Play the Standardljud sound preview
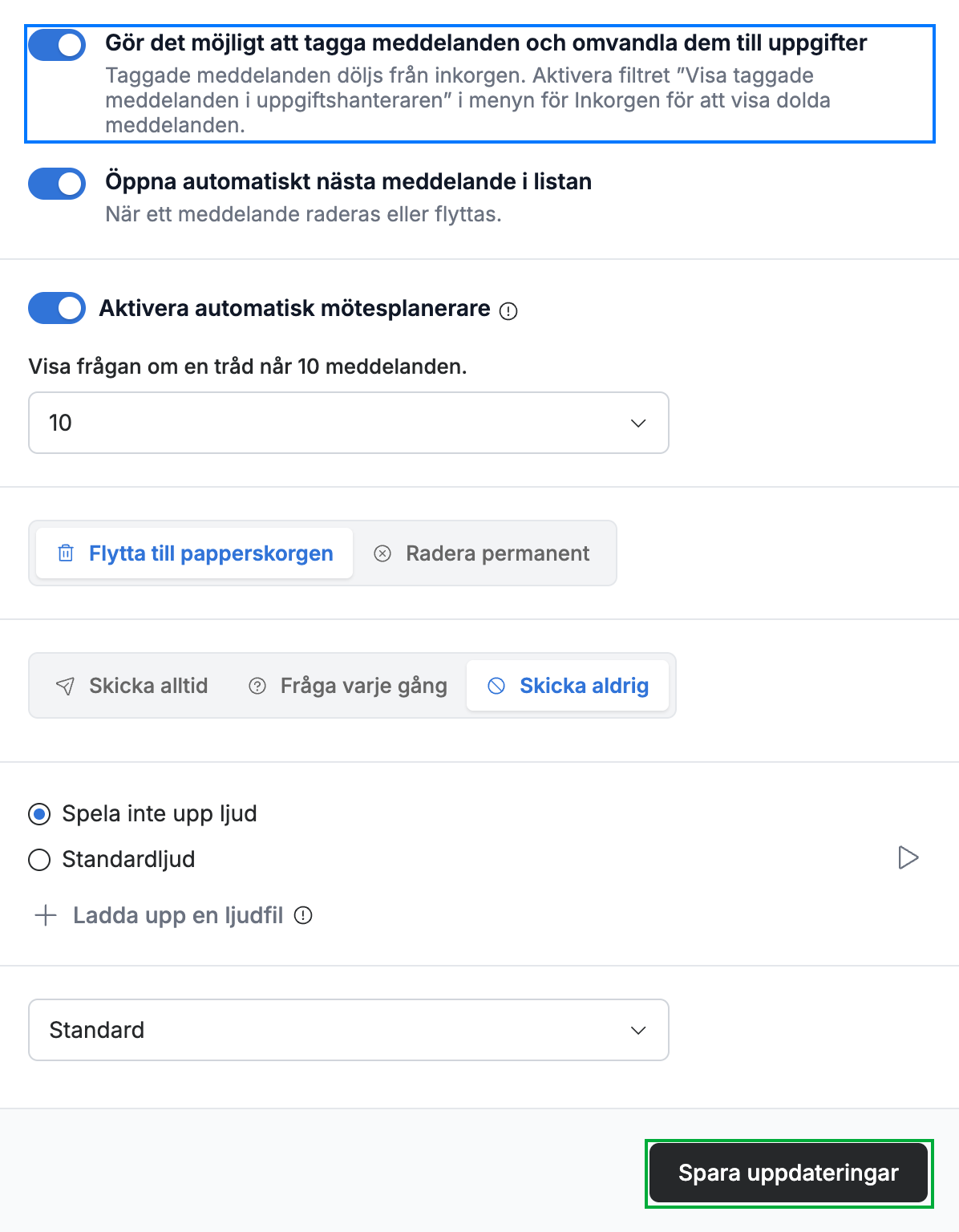This screenshot has width=959, height=1232. pos(908,857)
